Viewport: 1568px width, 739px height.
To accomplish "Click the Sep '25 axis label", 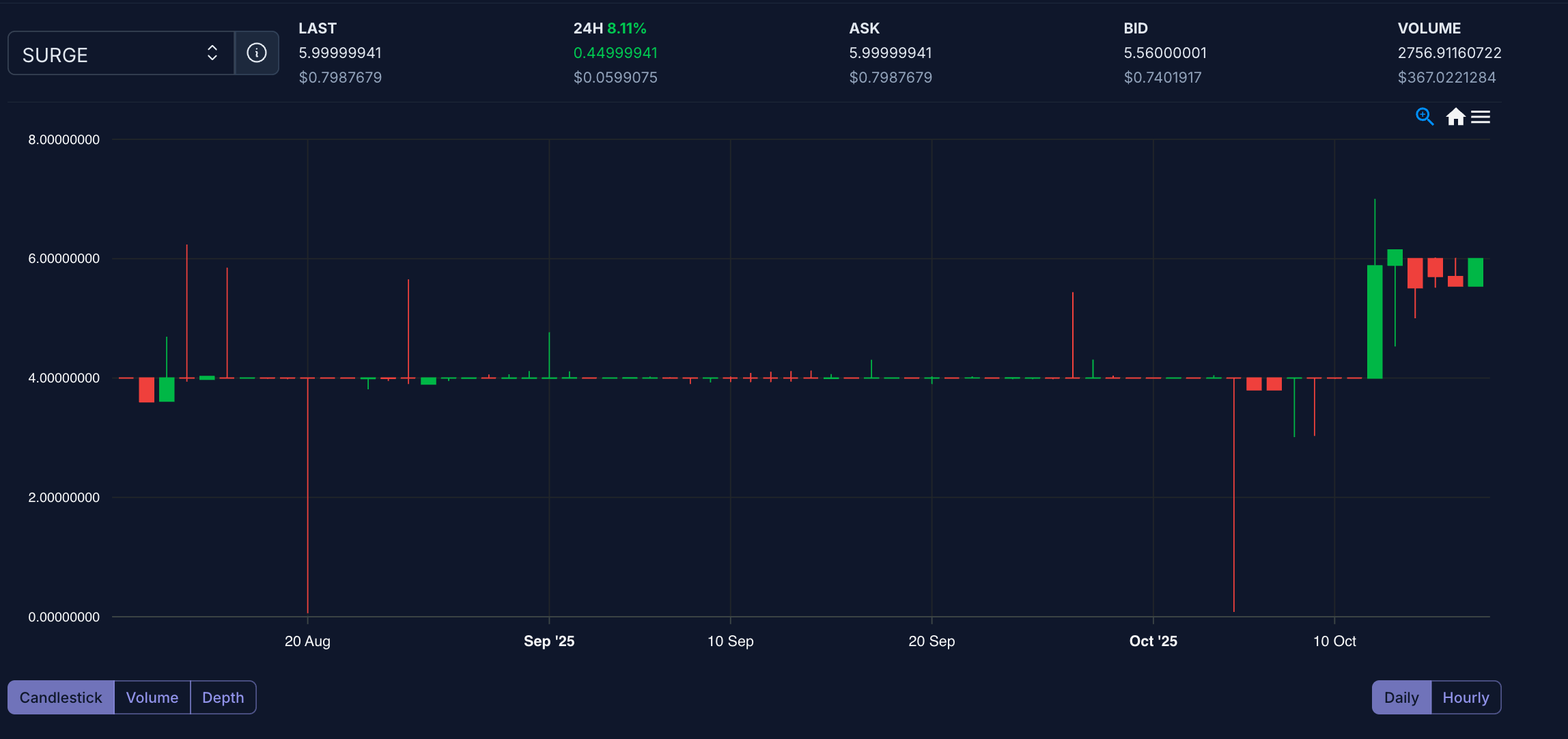I will tap(548, 641).
